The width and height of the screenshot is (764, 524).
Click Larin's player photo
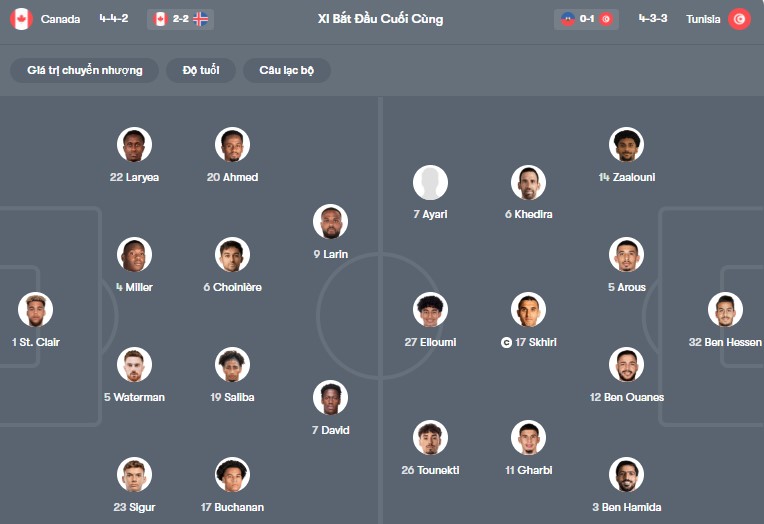click(330, 222)
